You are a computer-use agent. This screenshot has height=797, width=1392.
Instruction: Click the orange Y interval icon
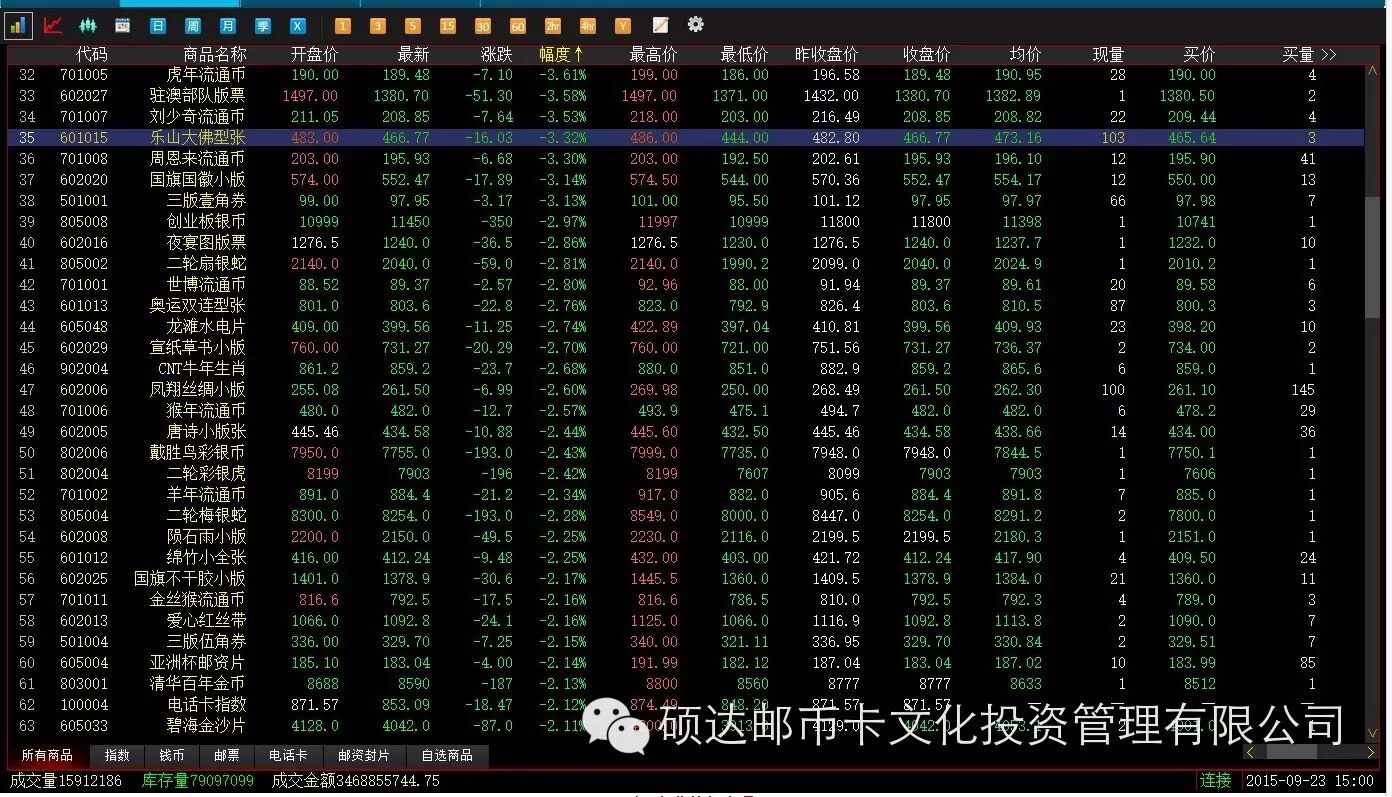623,25
